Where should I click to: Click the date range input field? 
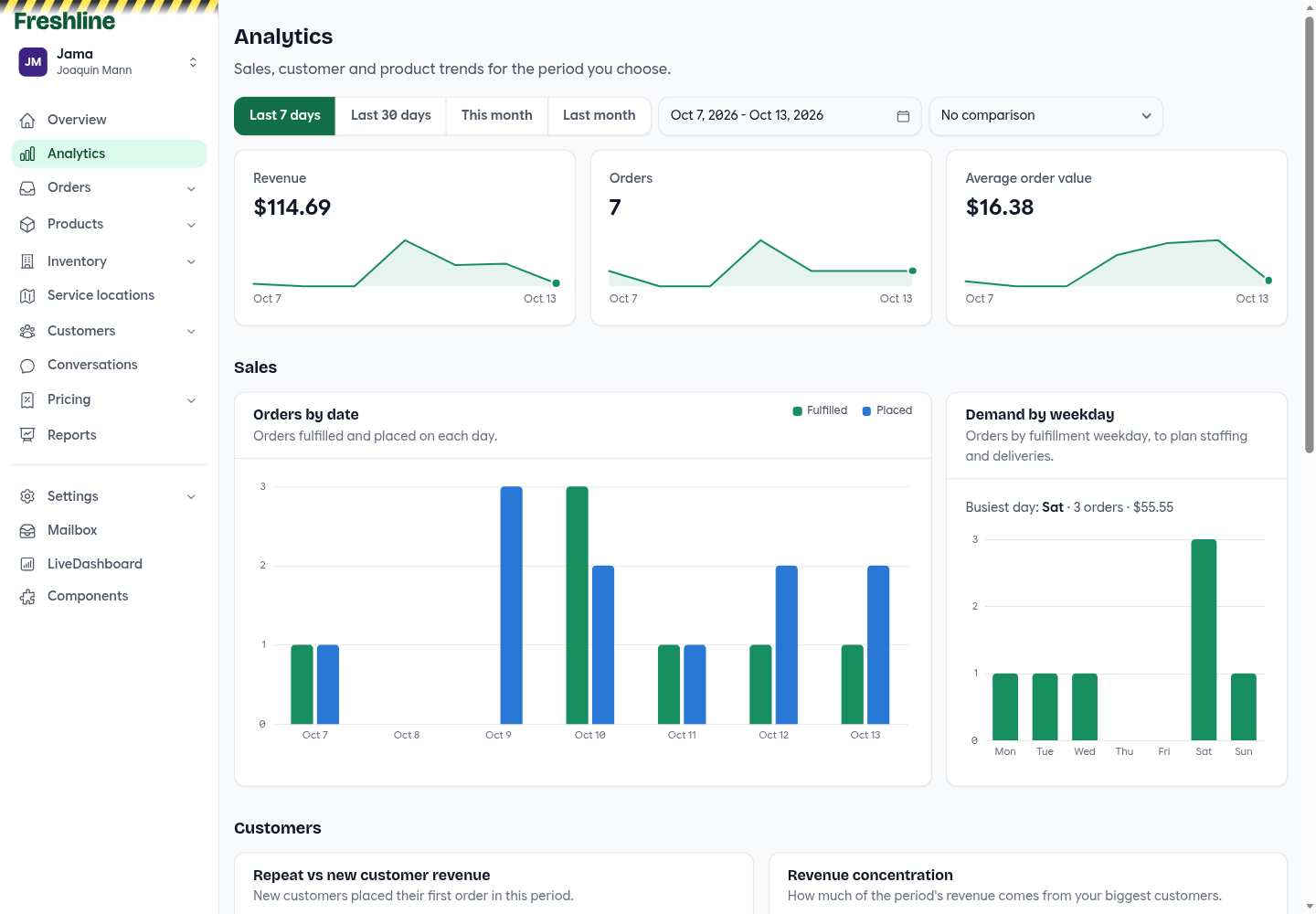(x=791, y=116)
